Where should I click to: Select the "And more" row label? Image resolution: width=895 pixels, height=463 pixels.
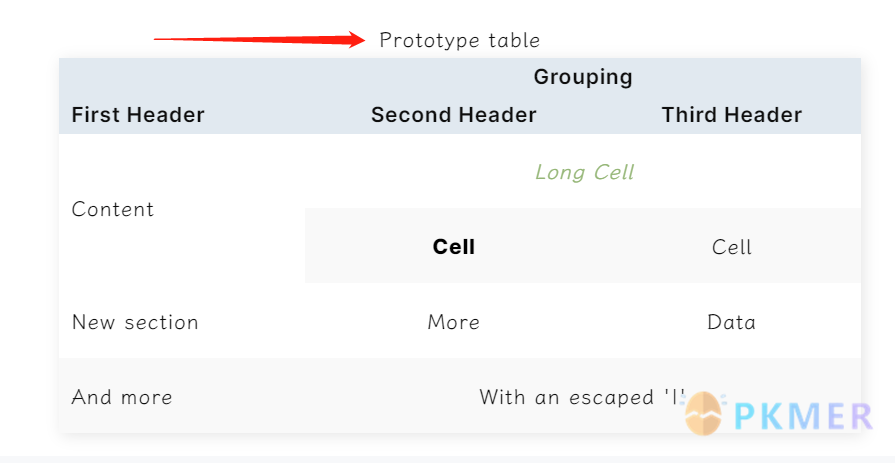pyautogui.click(x=122, y=397)
